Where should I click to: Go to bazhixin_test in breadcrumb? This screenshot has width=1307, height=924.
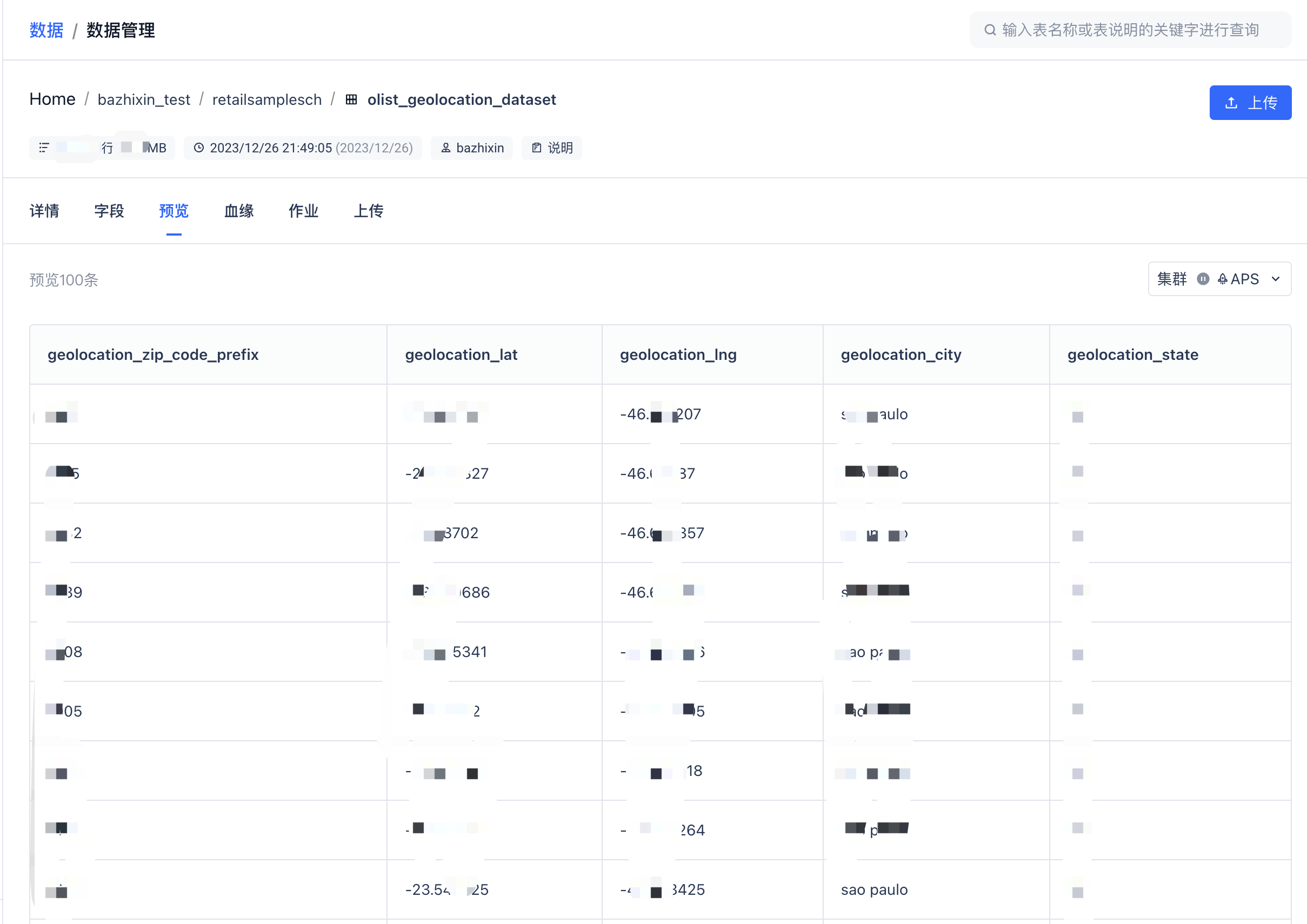(143, 99)
